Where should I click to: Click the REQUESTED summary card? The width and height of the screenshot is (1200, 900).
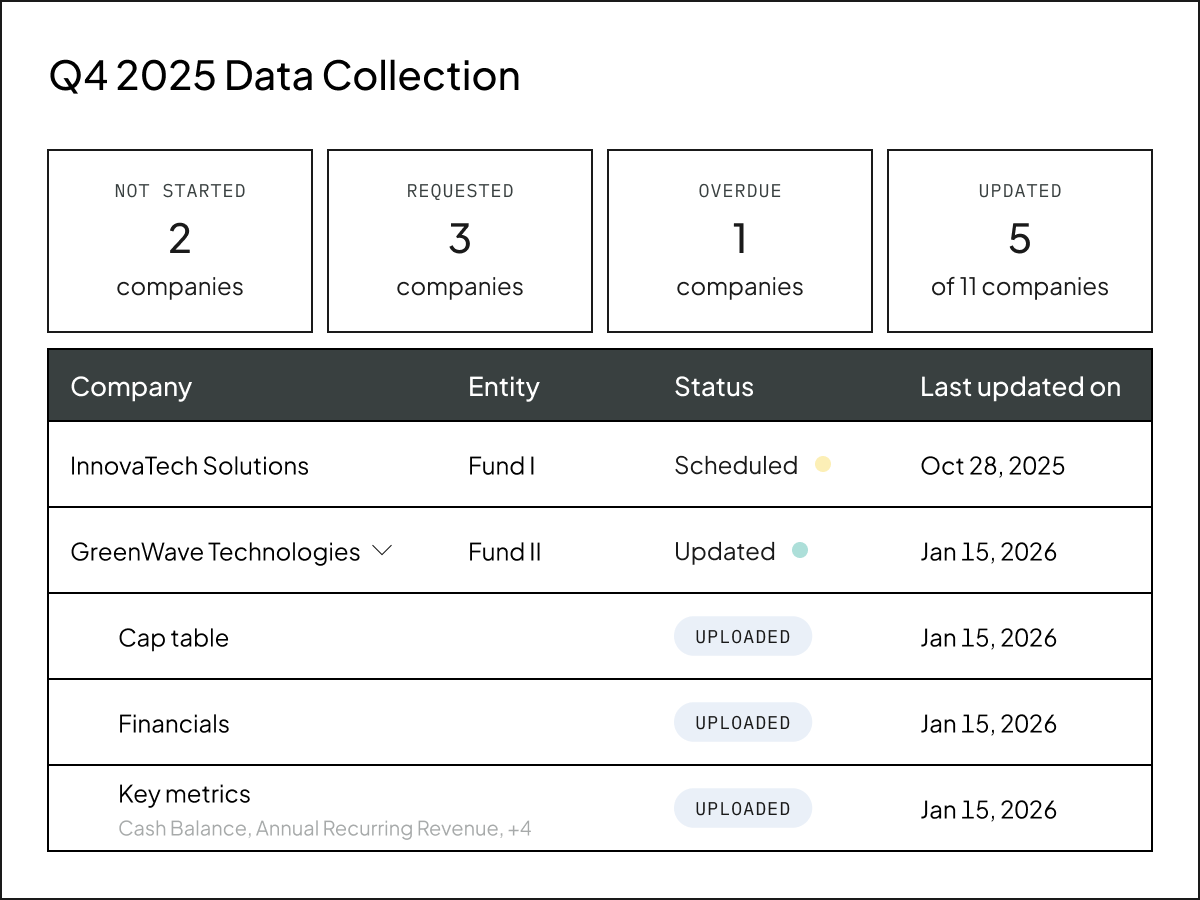pos(460,240)
